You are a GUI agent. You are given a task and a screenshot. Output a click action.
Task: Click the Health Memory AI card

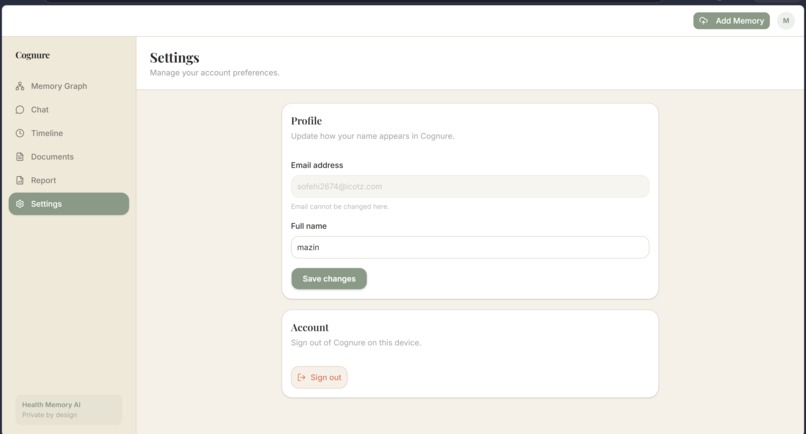(x=69, y=410)
